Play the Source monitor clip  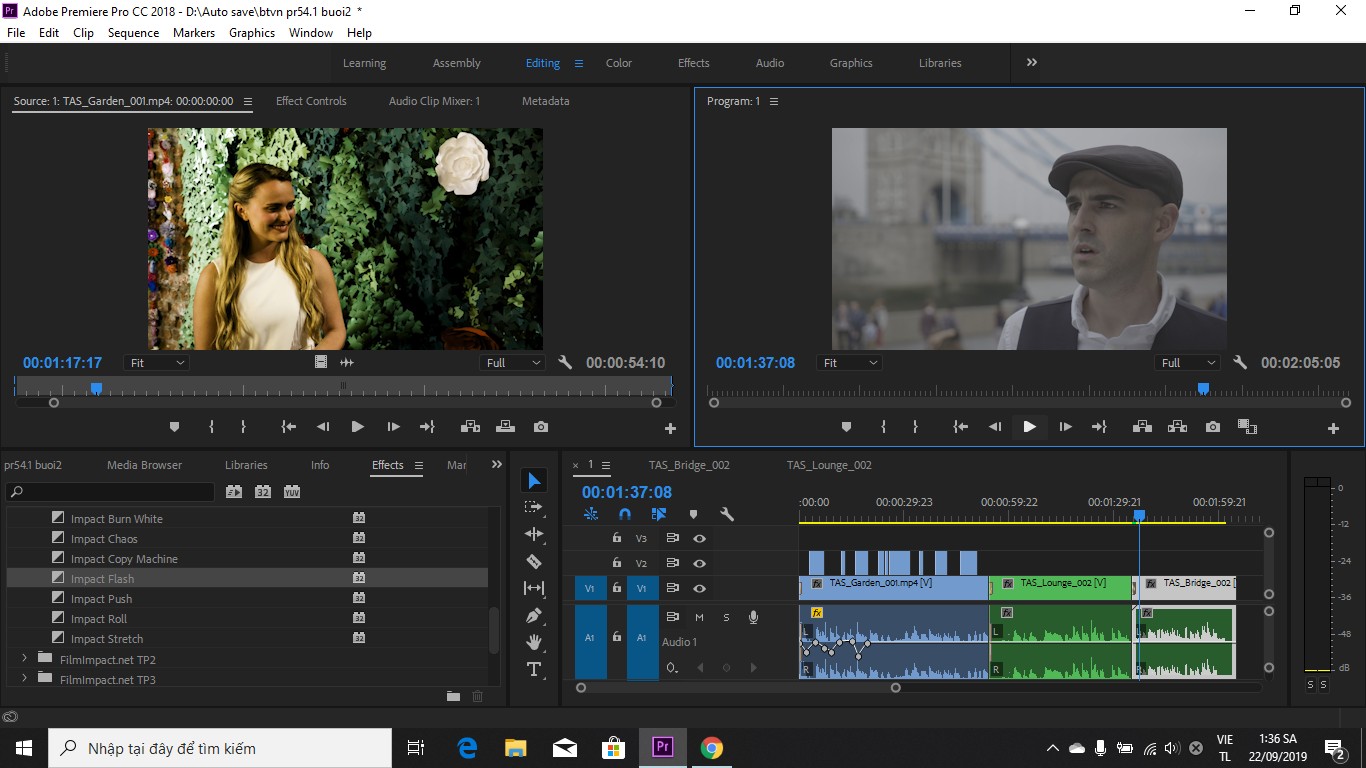pyautogui.click(x=357, y=427)
